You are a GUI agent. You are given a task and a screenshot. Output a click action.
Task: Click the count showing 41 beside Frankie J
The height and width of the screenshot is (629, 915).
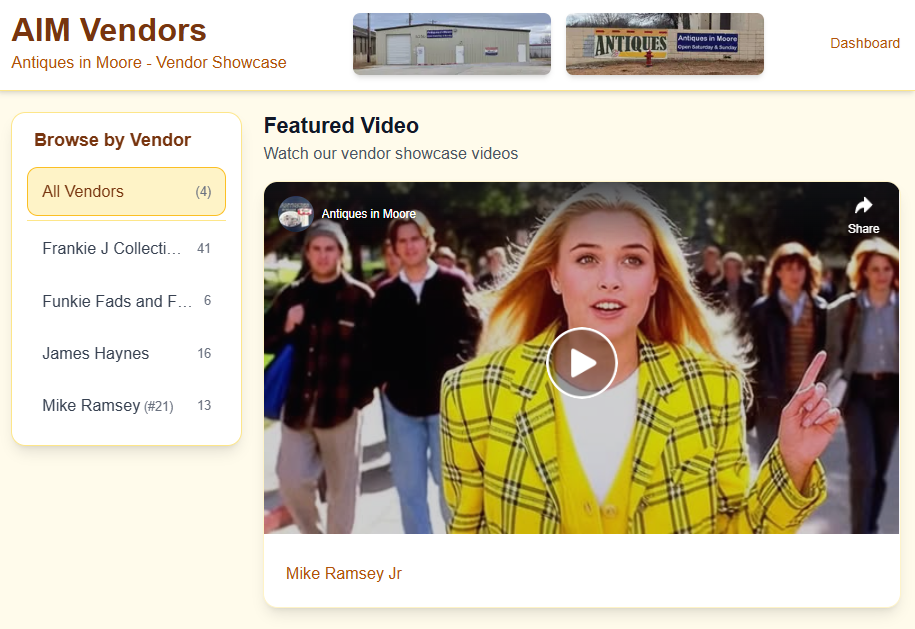pyautogui.click(x=203, y=248)
